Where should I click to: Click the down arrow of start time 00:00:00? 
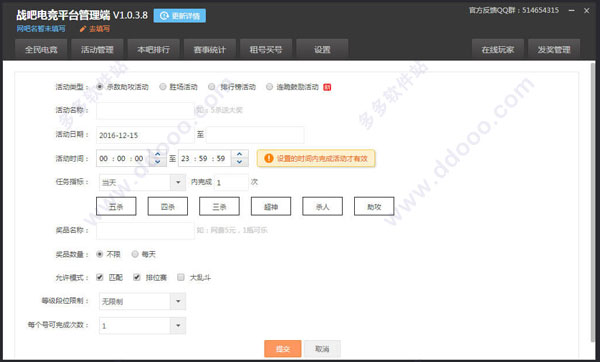pyautogui.click(x=158, y=162)
